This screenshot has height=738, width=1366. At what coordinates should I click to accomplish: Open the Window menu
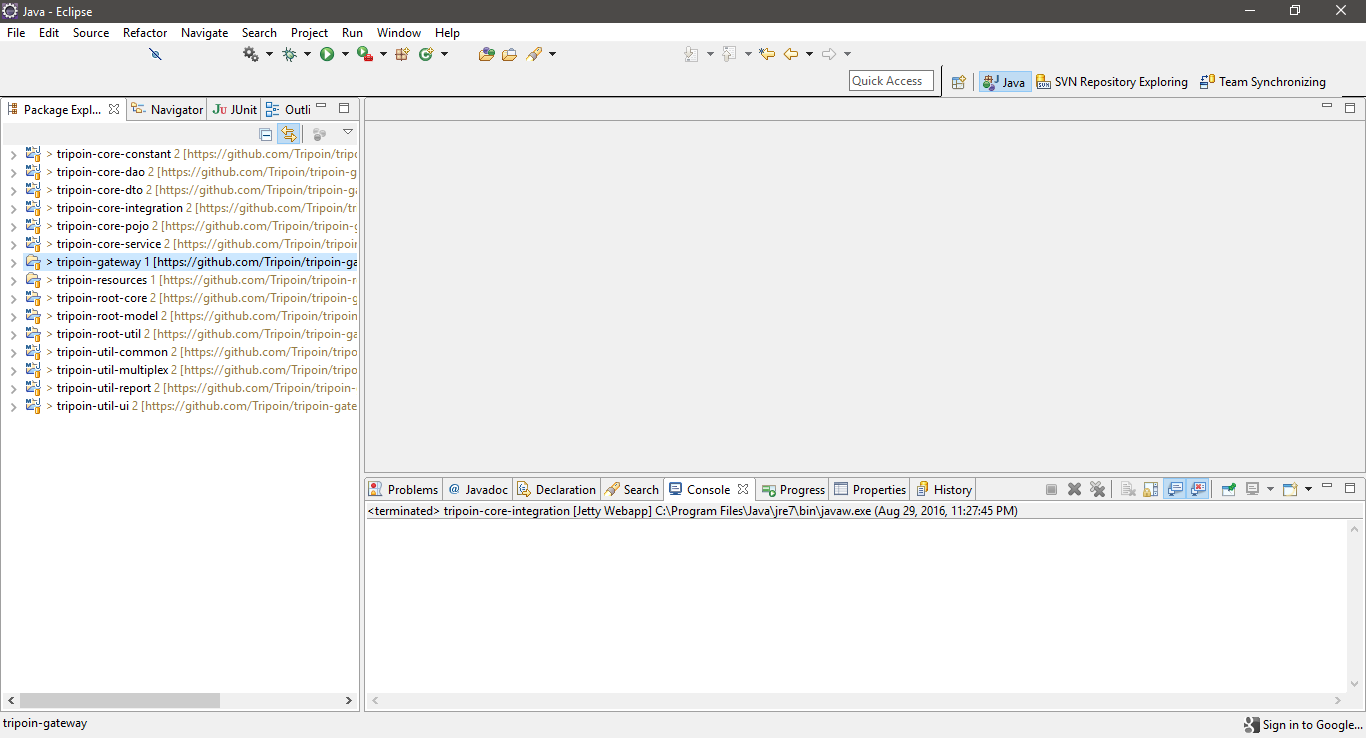[398, 33]
